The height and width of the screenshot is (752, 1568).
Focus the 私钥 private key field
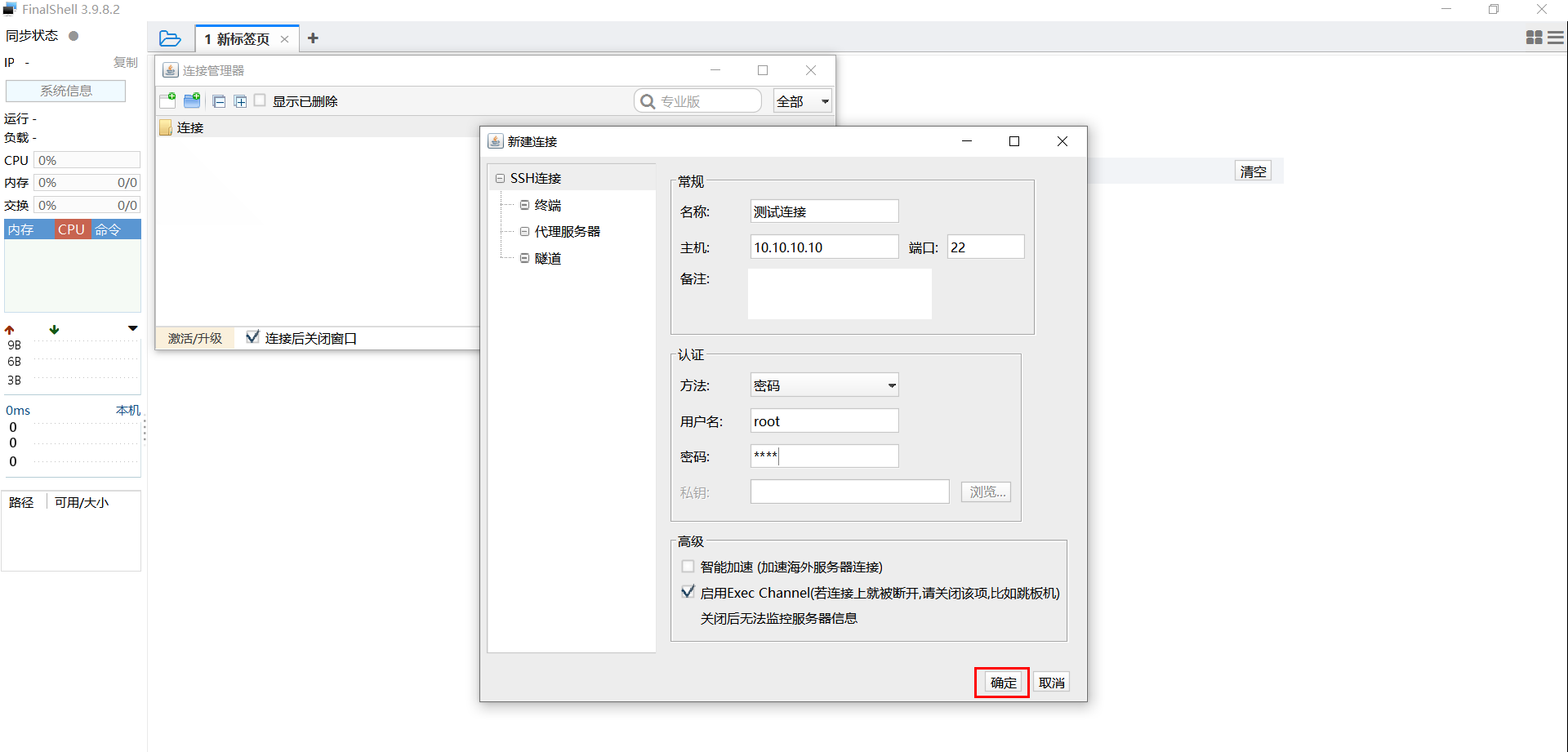(x=849, y=492)
